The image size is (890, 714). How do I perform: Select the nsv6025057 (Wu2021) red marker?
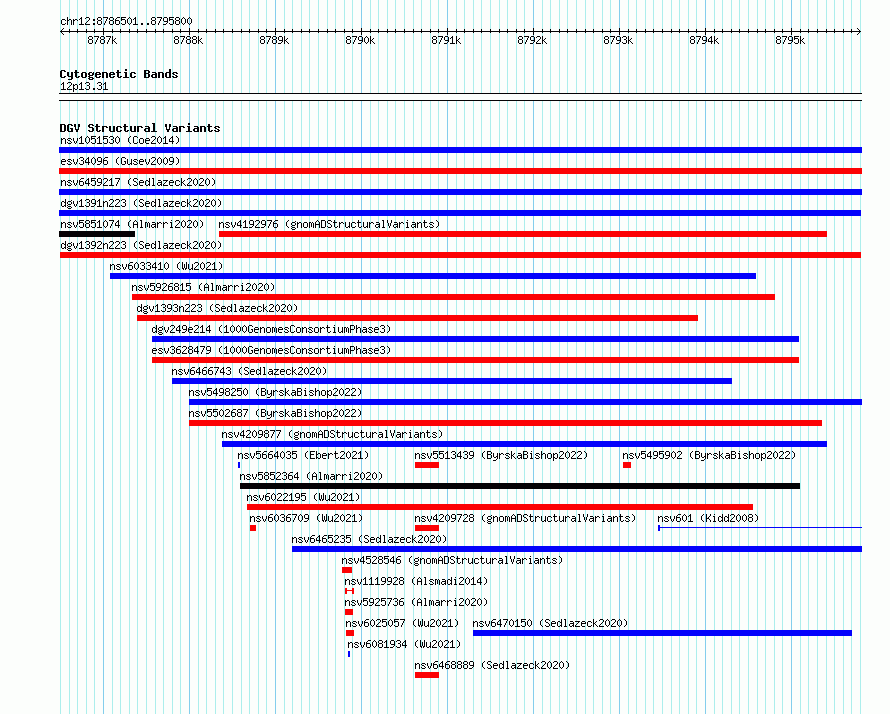[x=350, y=633]
